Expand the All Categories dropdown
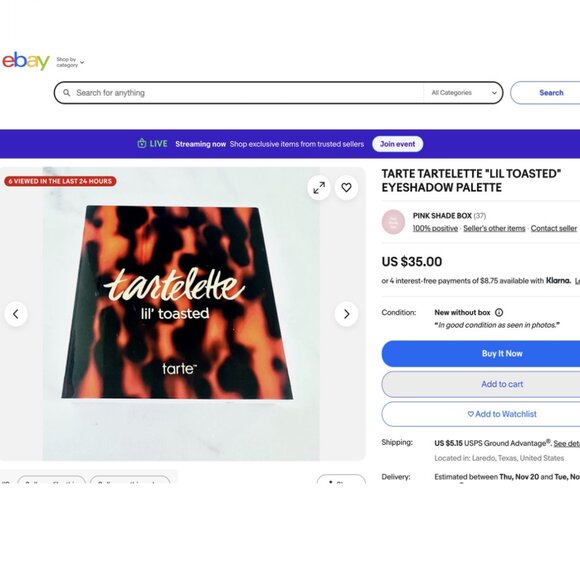Image resolution: width=580 pixels, height=580 pixels. click(464, 93)
